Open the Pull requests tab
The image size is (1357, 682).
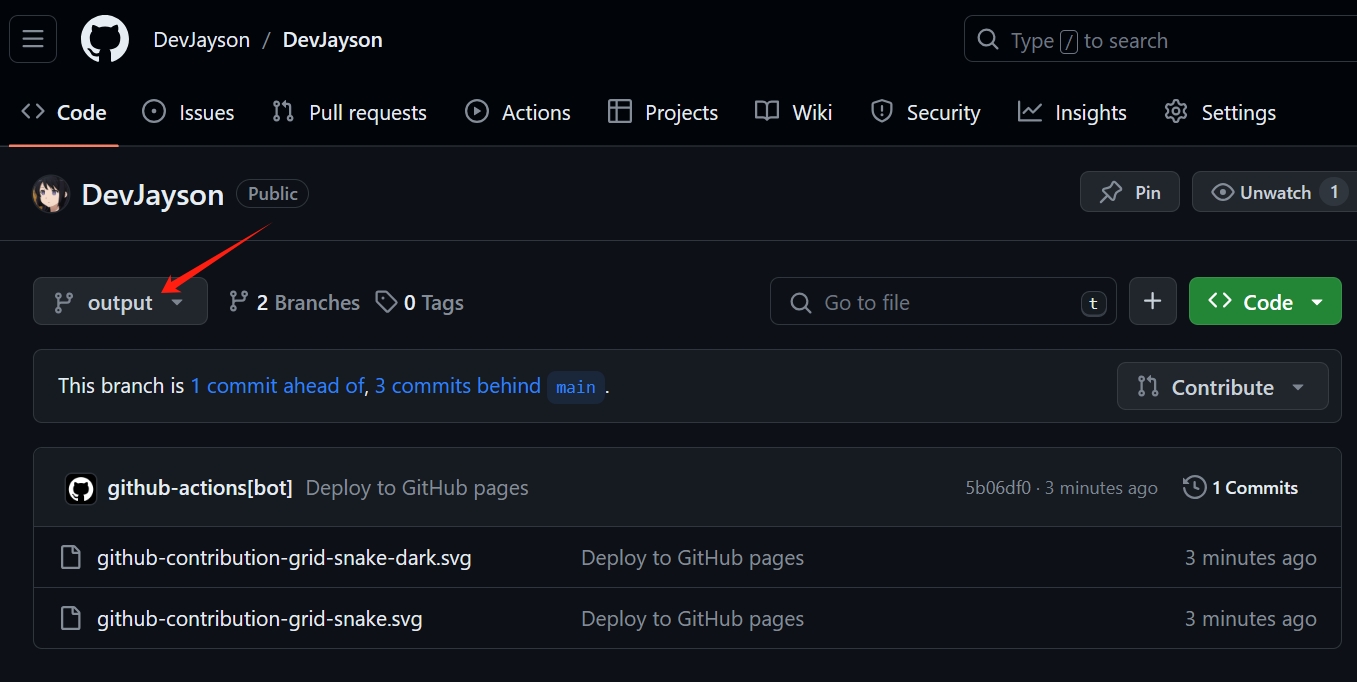[349, 112]
